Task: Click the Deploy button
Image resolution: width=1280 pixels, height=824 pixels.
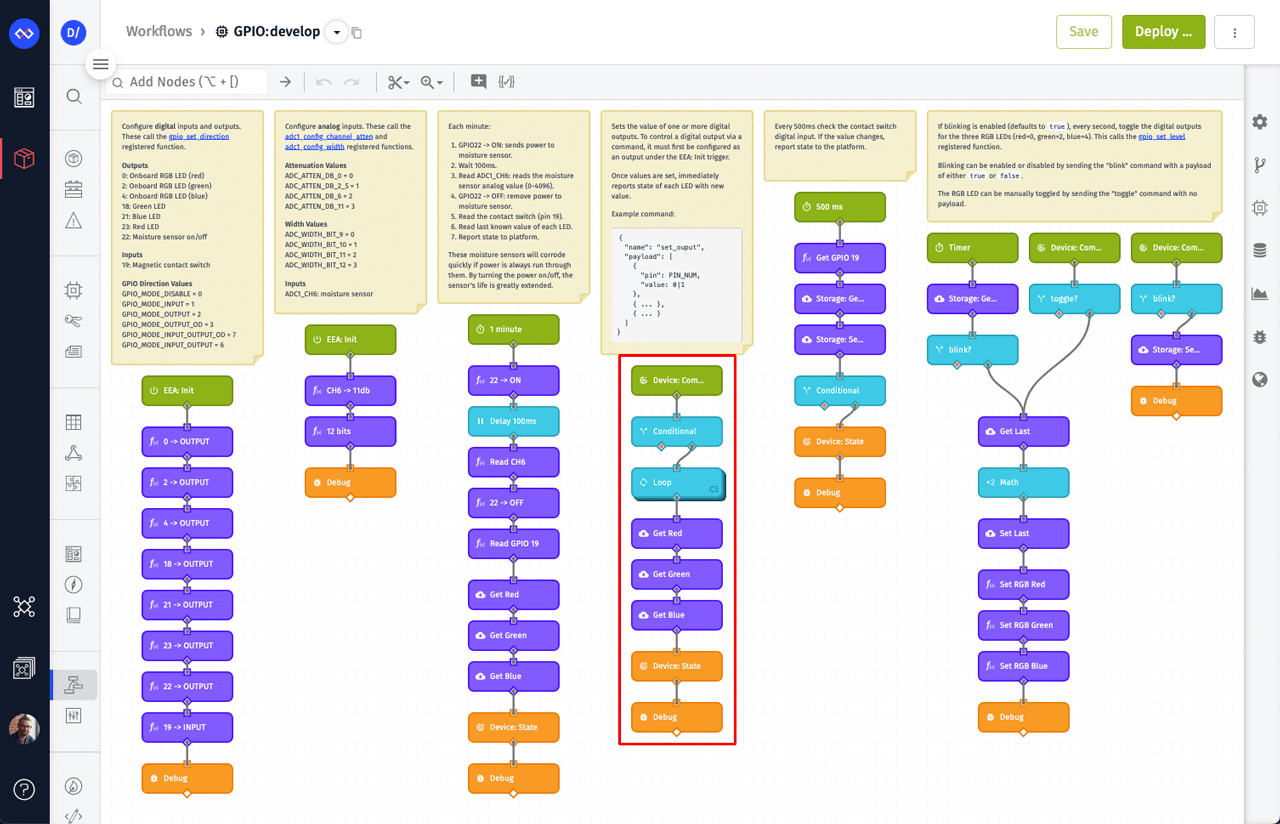Action: click(x=1163, y=32)
